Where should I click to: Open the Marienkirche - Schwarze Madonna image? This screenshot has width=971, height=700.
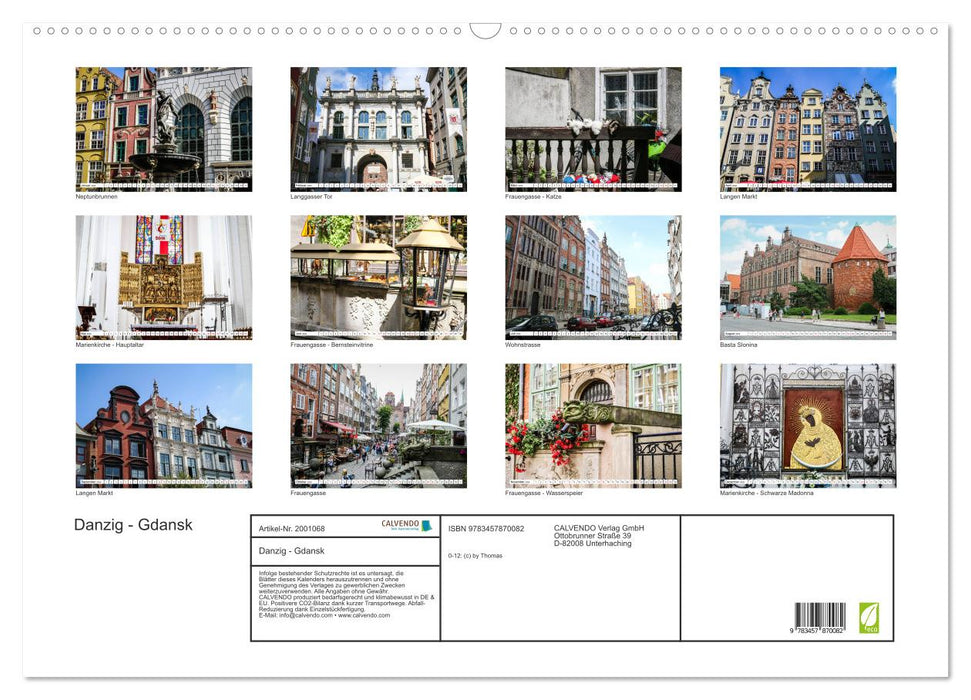coord(807,423)
